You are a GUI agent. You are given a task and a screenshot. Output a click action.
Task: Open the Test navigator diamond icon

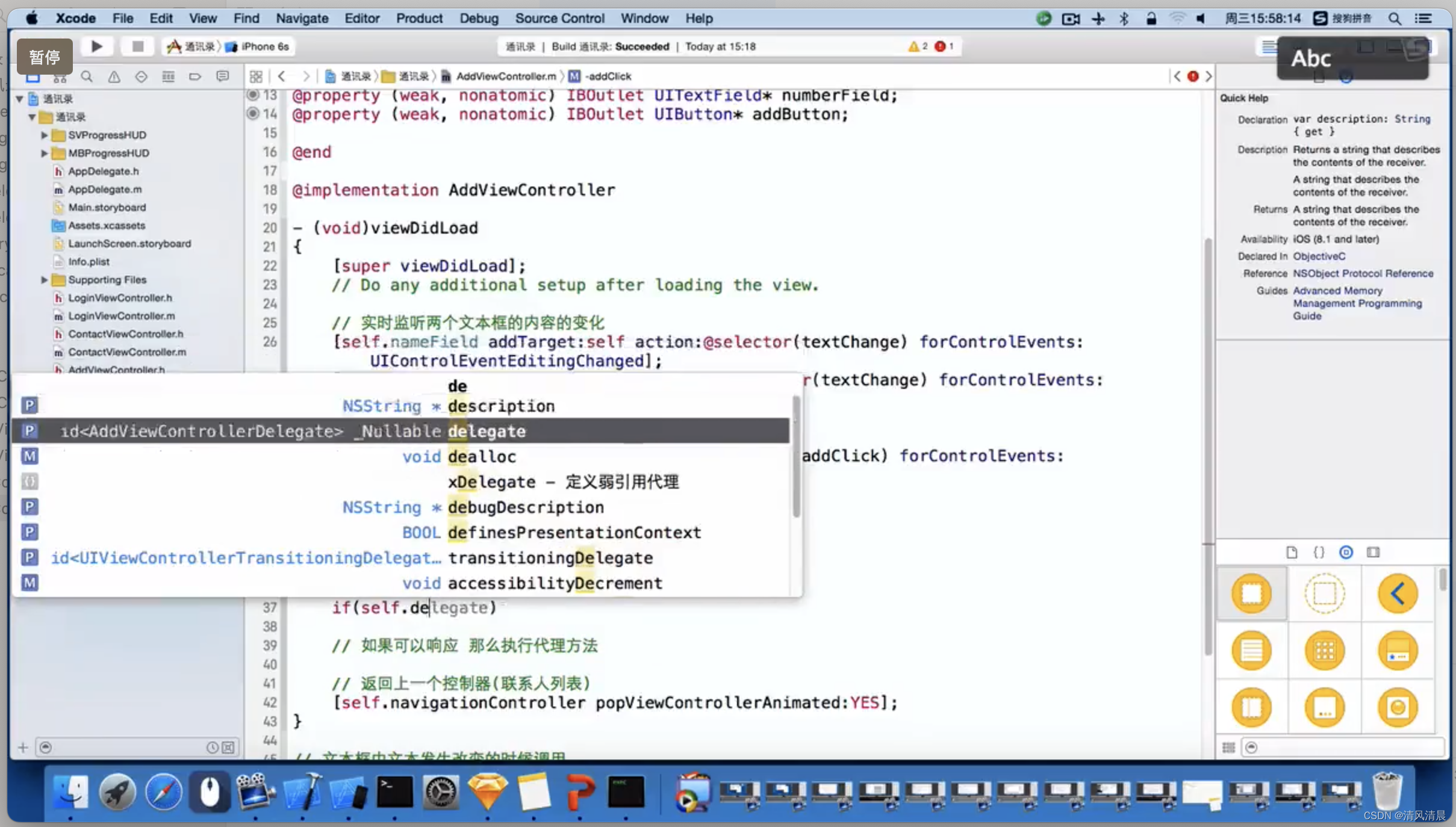(141, 77)
